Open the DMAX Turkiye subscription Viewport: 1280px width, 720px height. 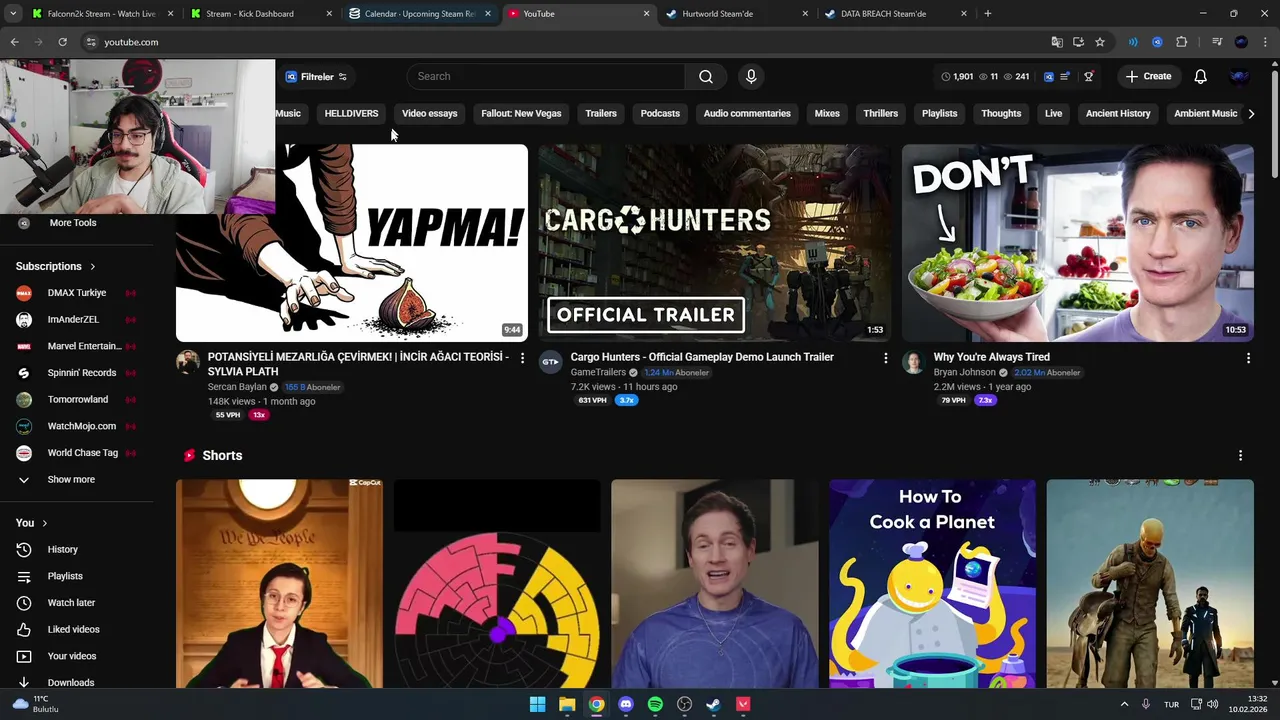pyautogui.click(x=76, y=293)
